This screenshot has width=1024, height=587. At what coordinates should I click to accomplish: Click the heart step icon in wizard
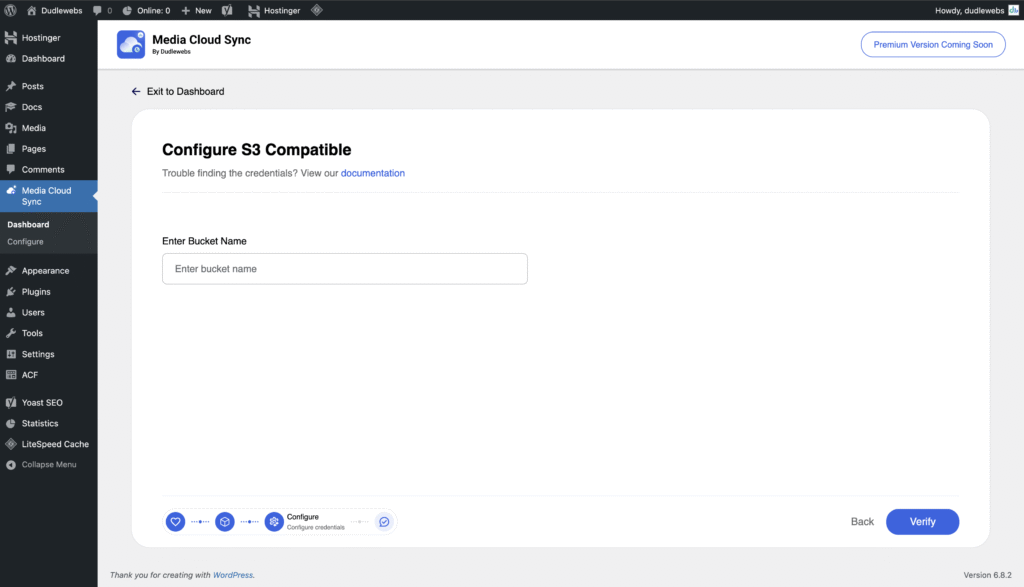pyautogui.click(x=175, y=521)
